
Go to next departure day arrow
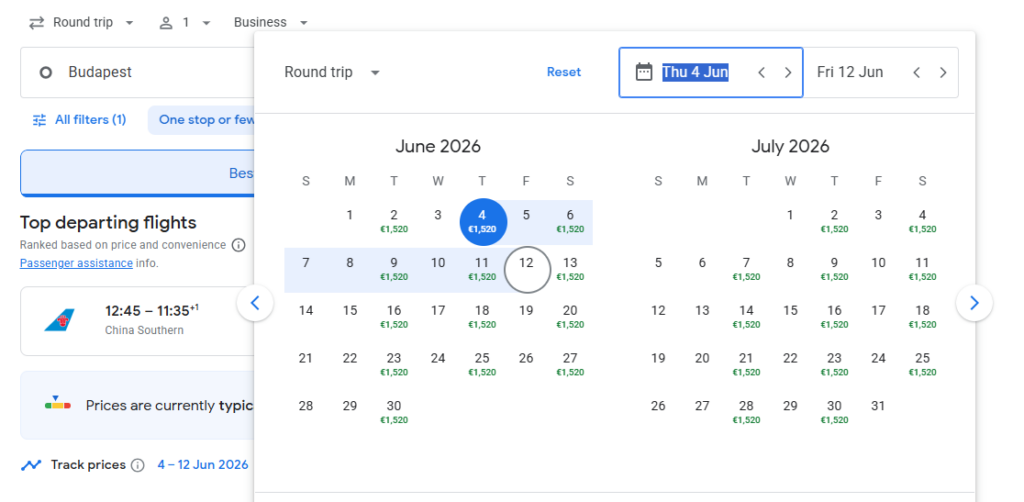click(x=788, y=72)
